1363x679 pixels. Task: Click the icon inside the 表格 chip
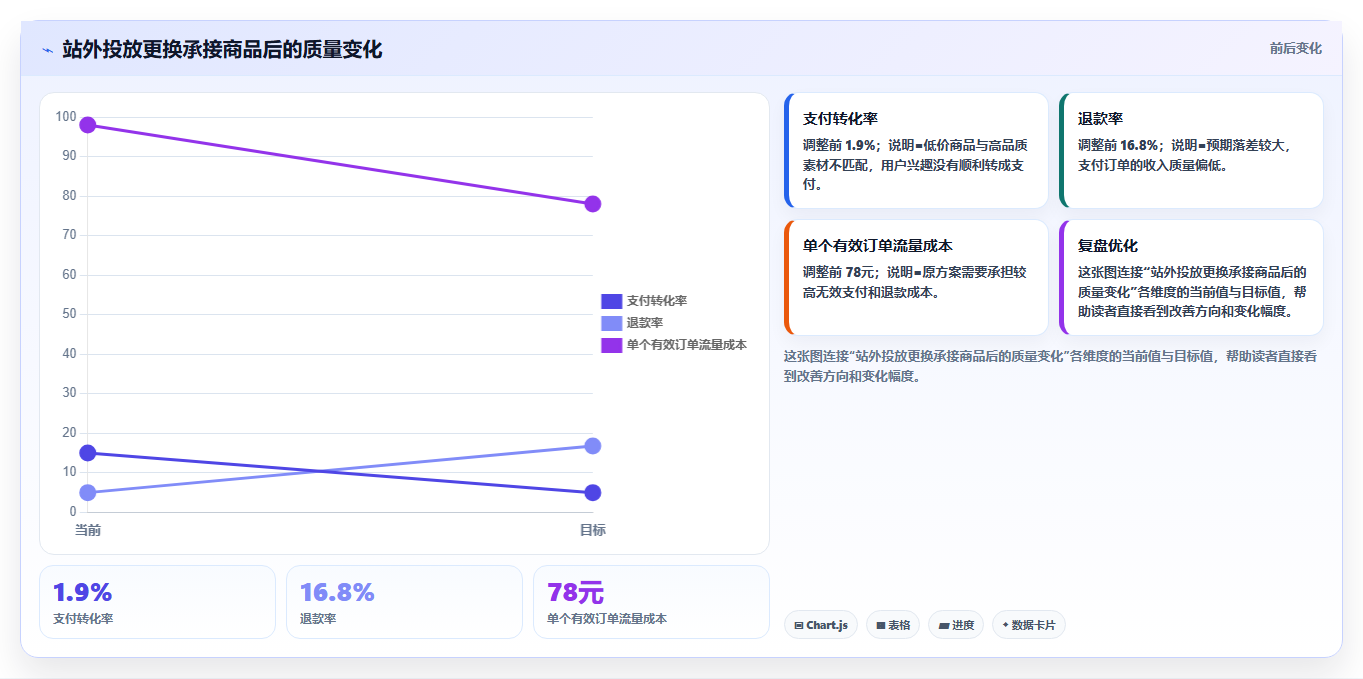click(x=880, y=626)
